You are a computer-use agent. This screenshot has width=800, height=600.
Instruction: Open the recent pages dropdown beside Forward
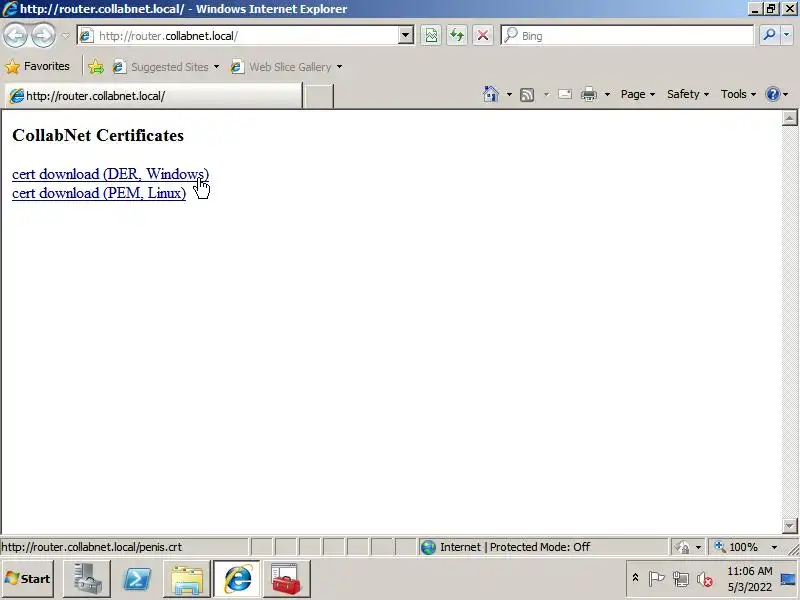click(65, 36)
